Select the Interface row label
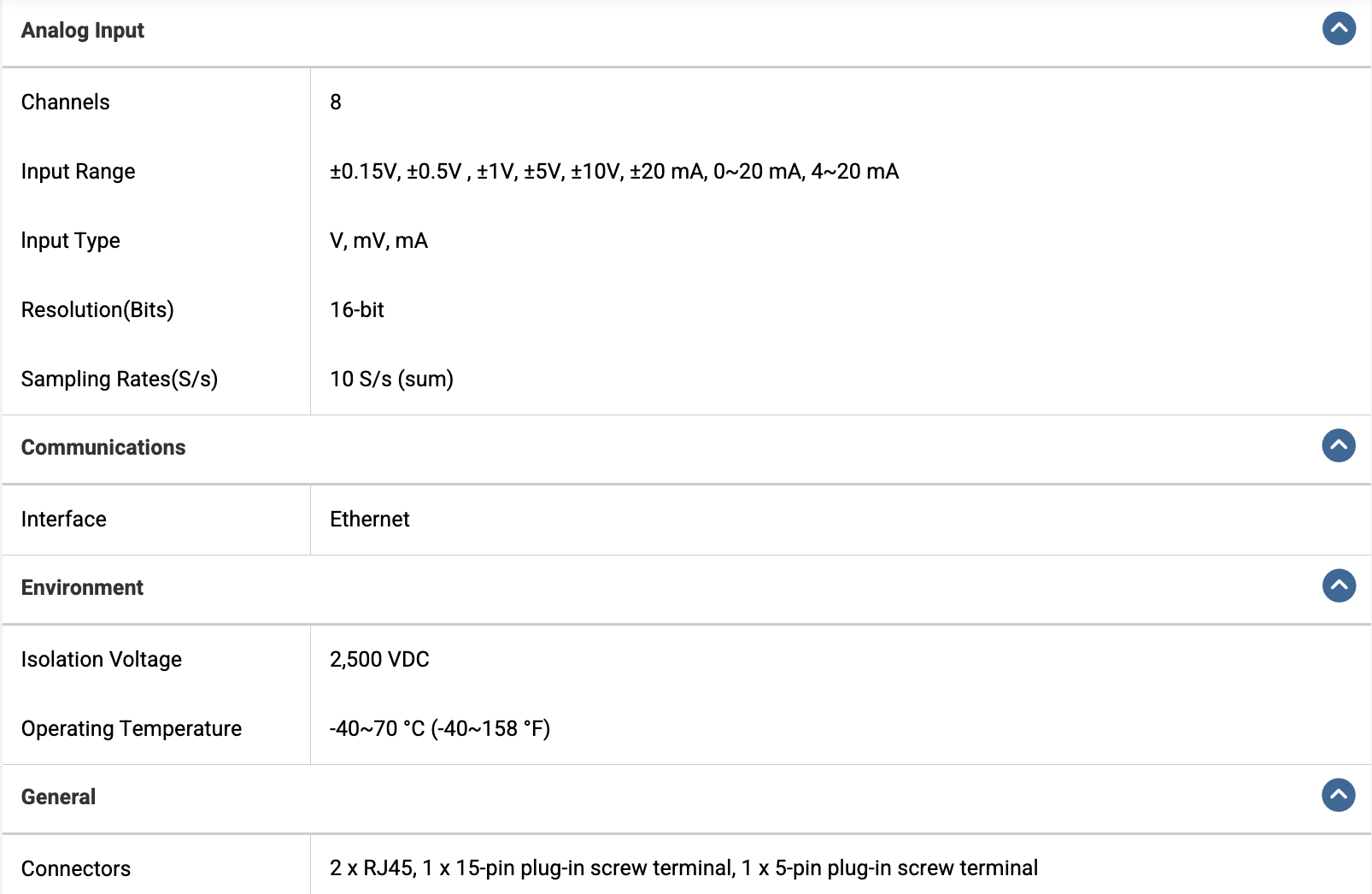Image resolution: width=1372 pixels, height=894 pixels. tap(64, 519)
